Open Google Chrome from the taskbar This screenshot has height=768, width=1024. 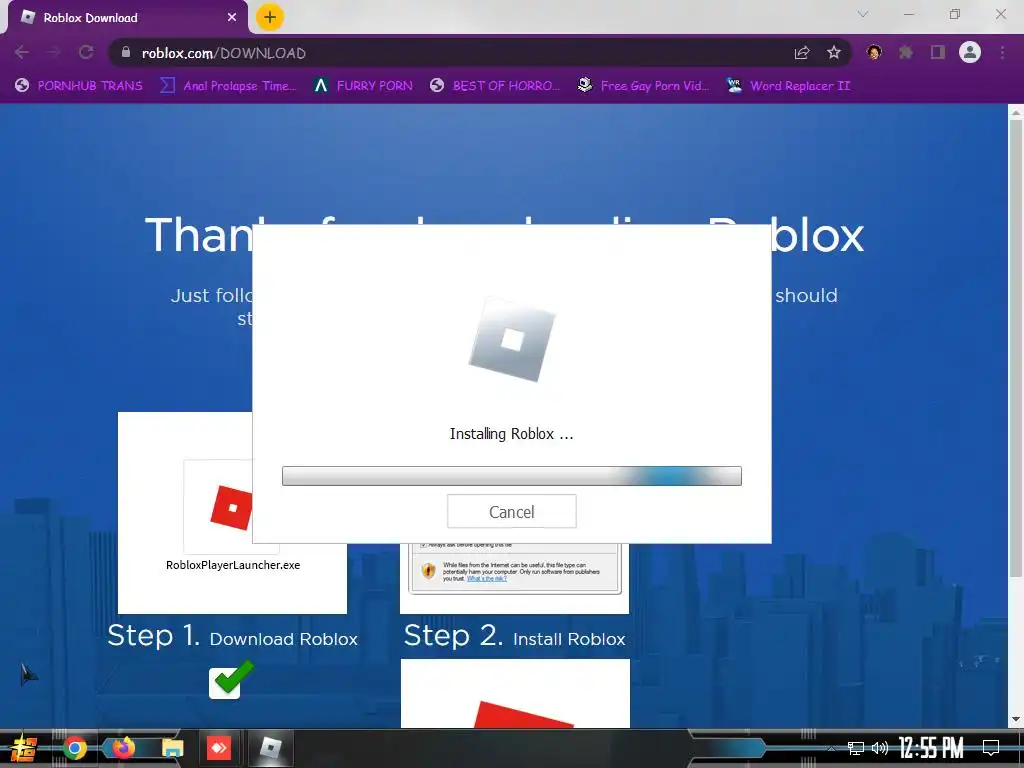(x=74, y=748)
